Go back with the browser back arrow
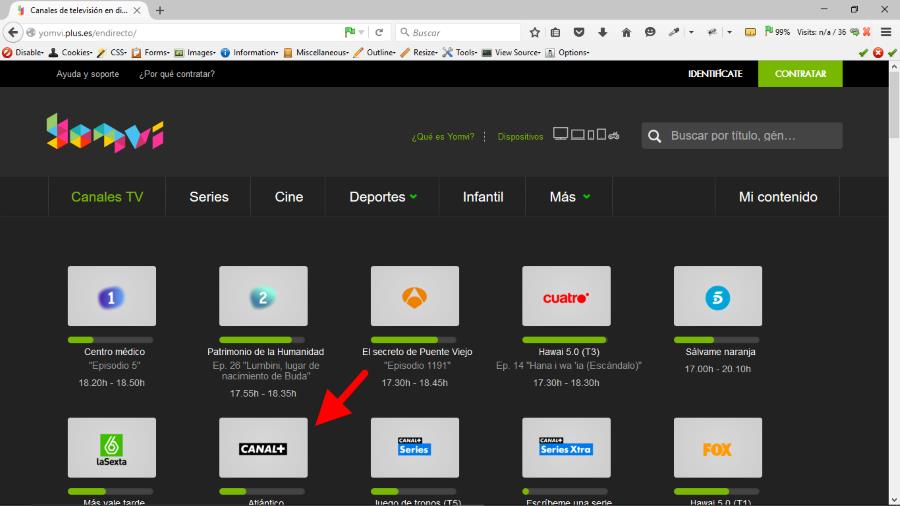Screen dimensions: 900x506 click(13, 32)
